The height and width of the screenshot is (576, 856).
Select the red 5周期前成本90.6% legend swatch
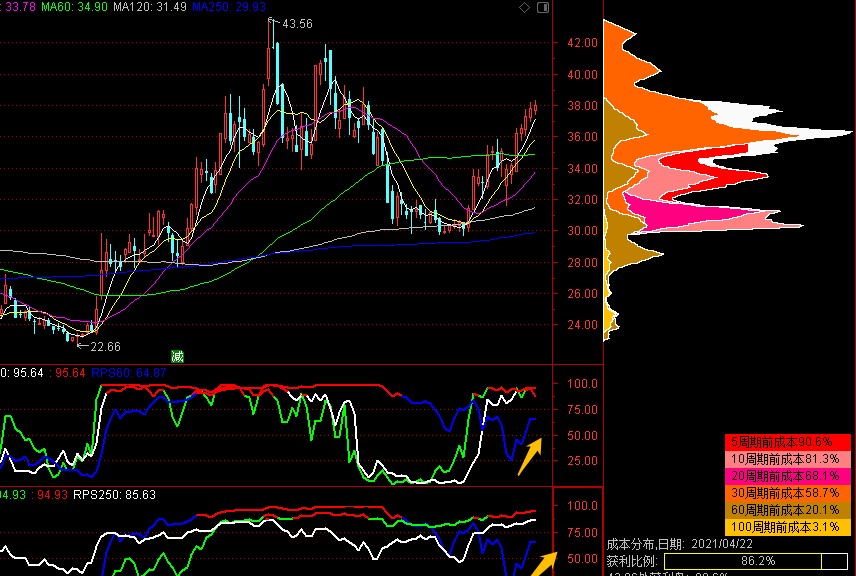pos(787,442)
